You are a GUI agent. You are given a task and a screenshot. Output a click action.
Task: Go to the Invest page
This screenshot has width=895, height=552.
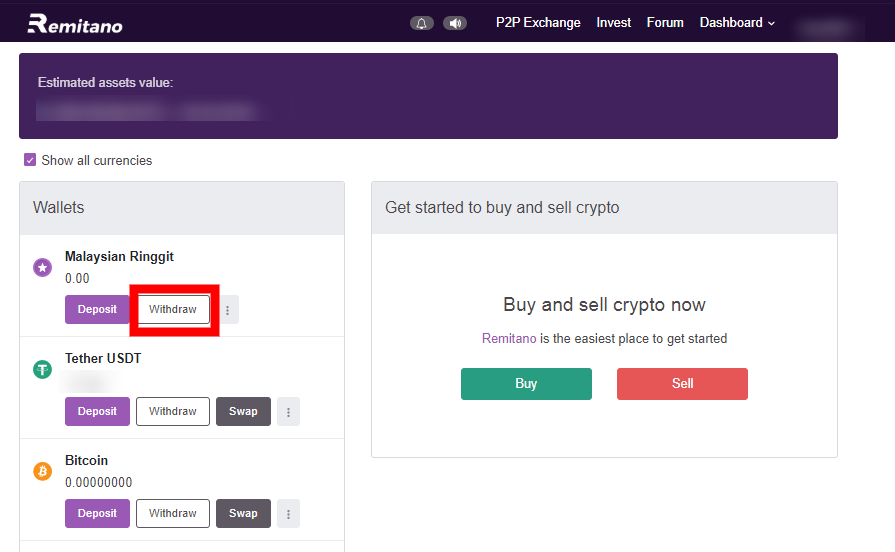(x=614, y=23)
